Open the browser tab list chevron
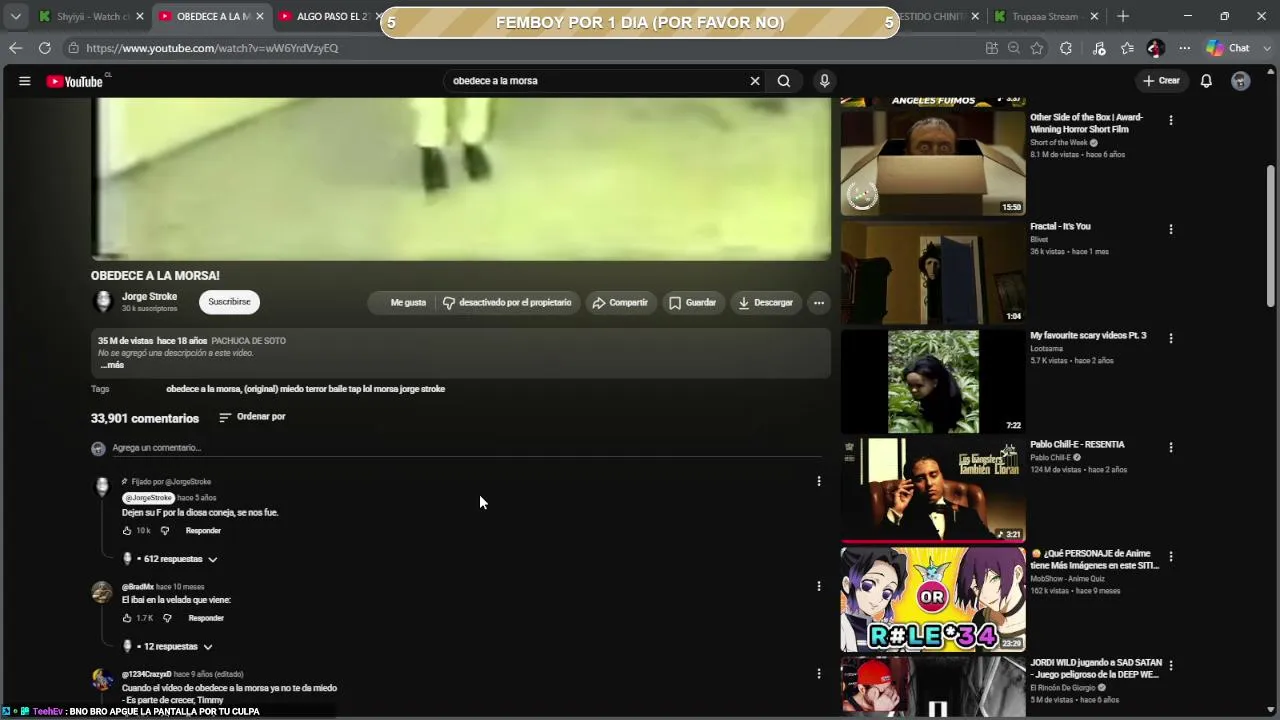Image resolution: width=1280 pixels, height=720 pixels. coord(15,16)
